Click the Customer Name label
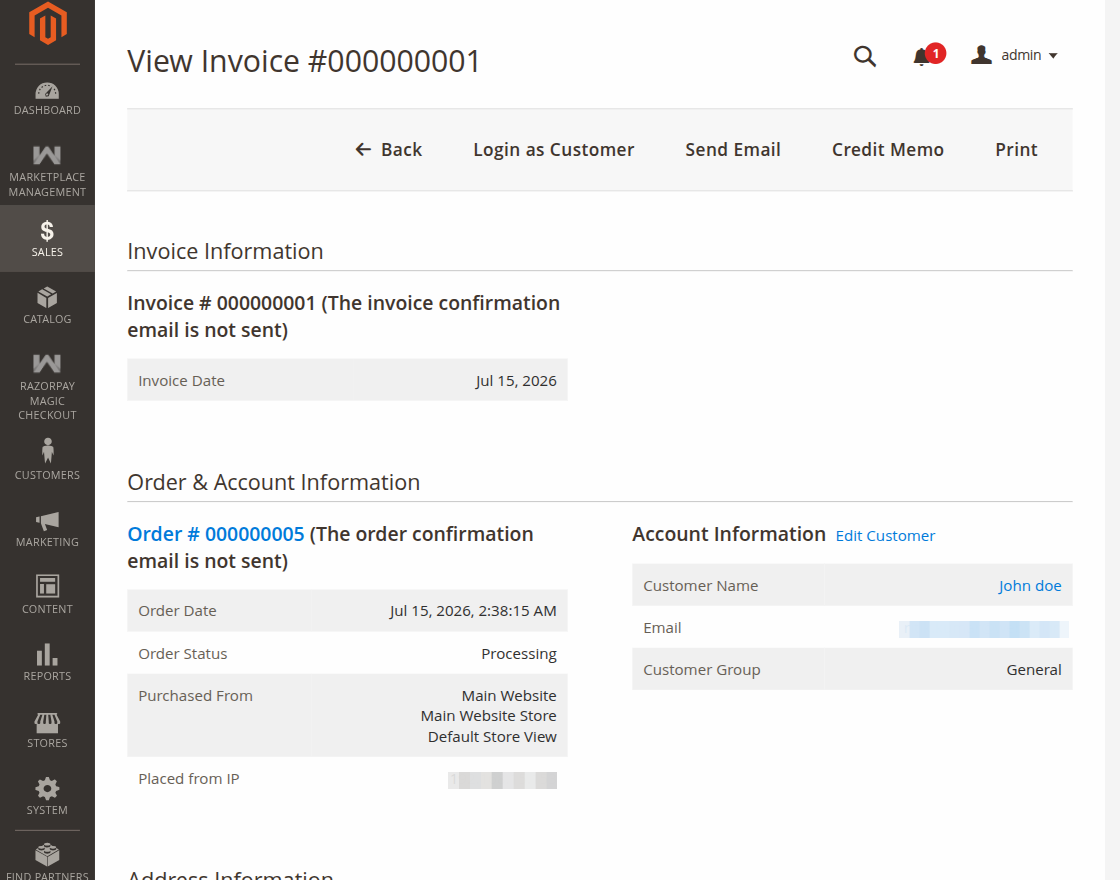 [701, 586]
